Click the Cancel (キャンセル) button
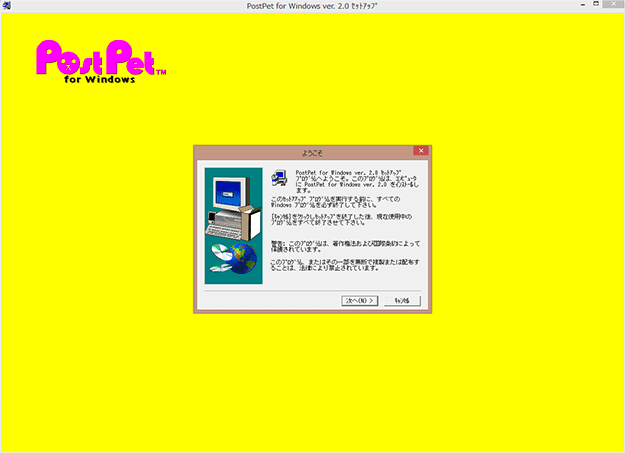Viewport: 625px width, 453px height. [x=405, y=299]
